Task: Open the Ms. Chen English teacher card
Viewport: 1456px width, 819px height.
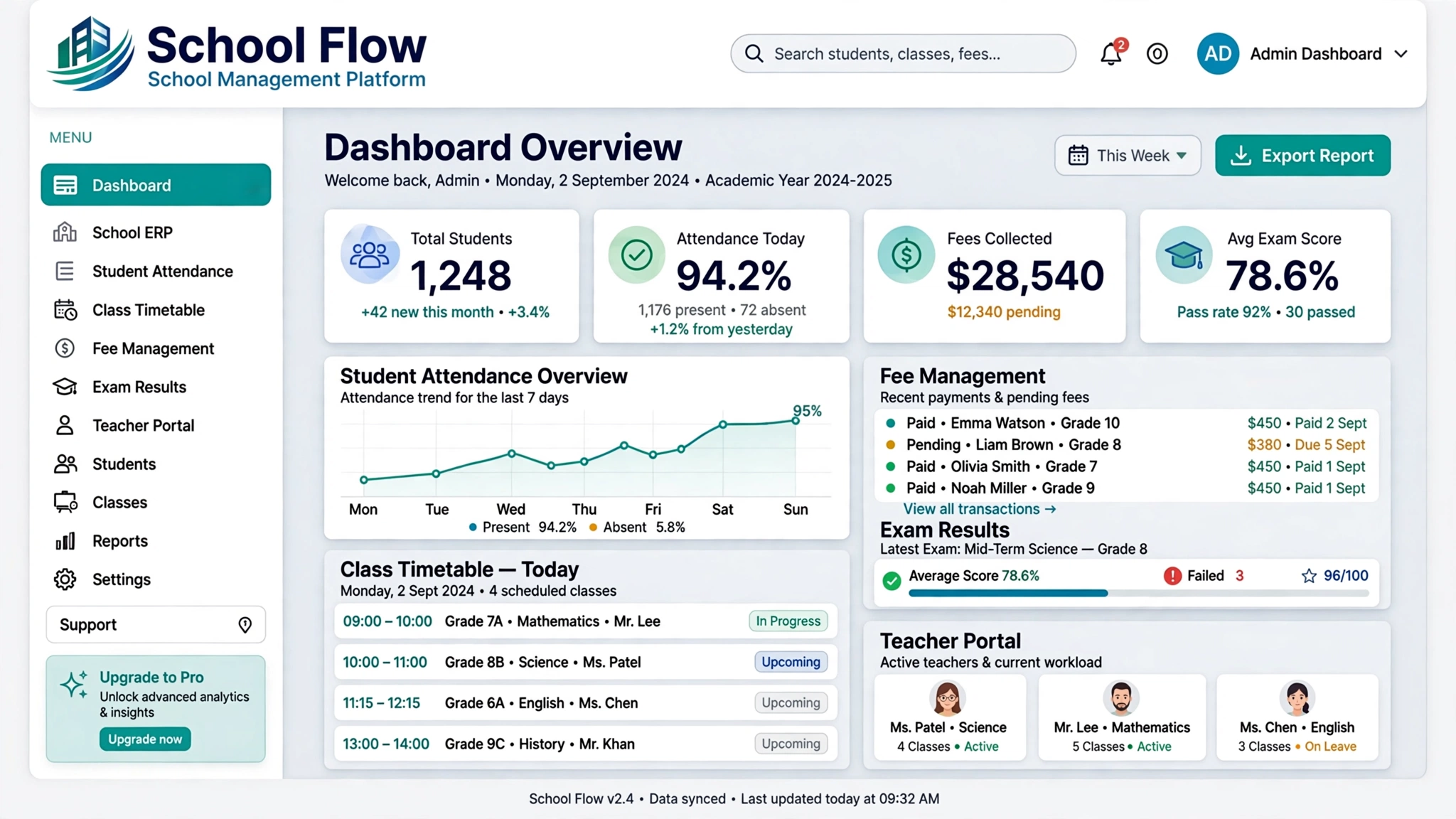Action: click(1297, 717)
